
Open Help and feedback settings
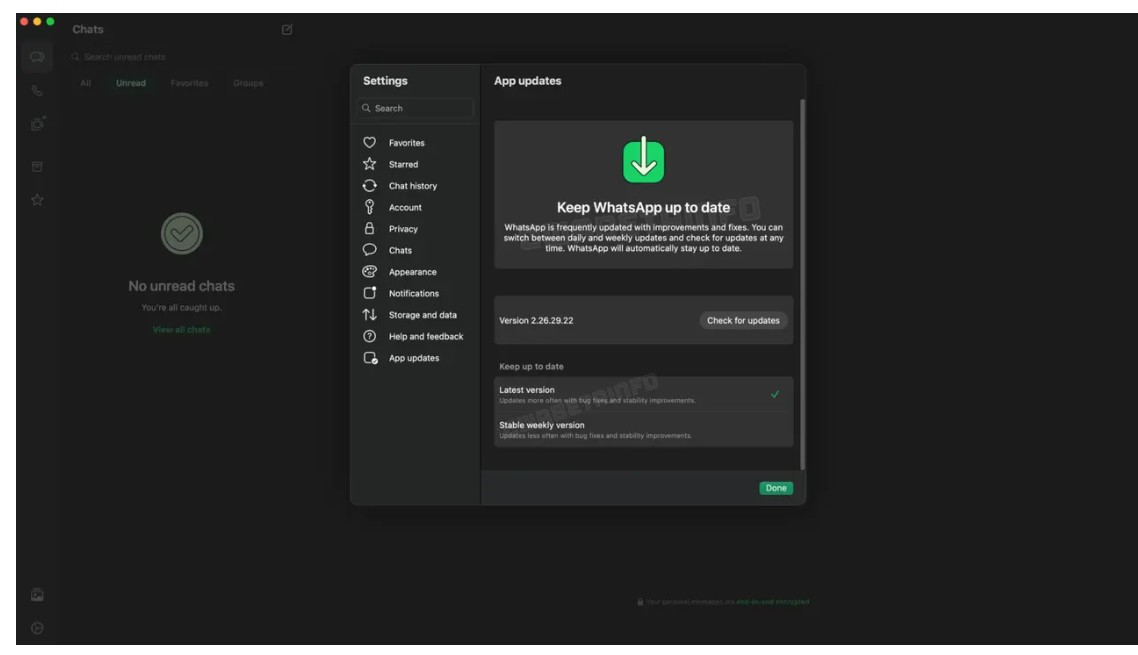pos(415,336)
